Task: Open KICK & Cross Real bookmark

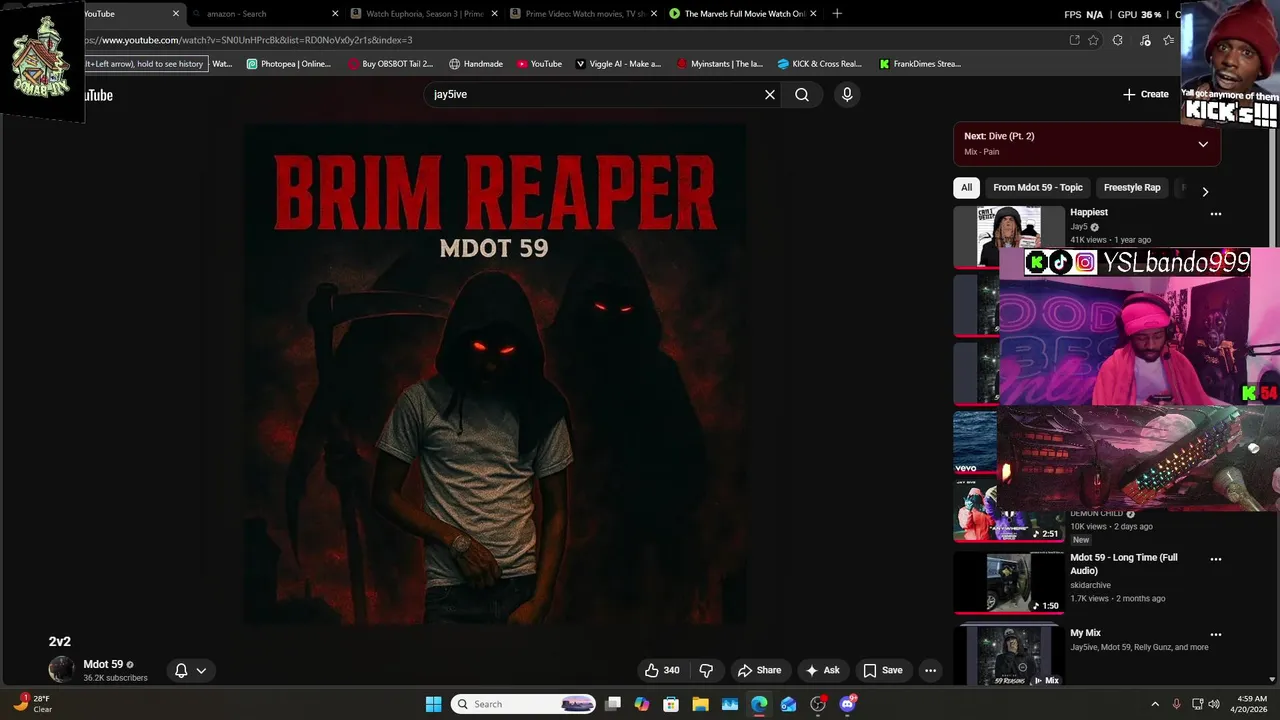Action: pos(819,64)
